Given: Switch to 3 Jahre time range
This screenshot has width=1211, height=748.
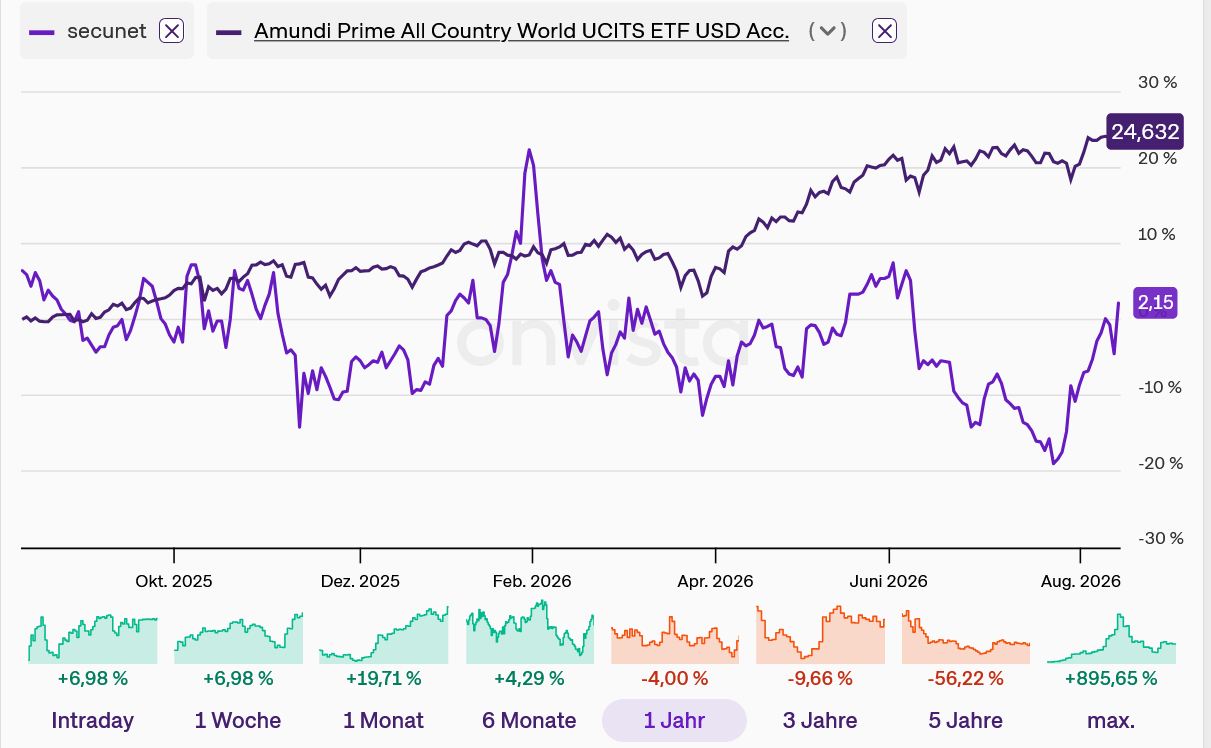Looking at the screenshot, I should pos(820,720).
